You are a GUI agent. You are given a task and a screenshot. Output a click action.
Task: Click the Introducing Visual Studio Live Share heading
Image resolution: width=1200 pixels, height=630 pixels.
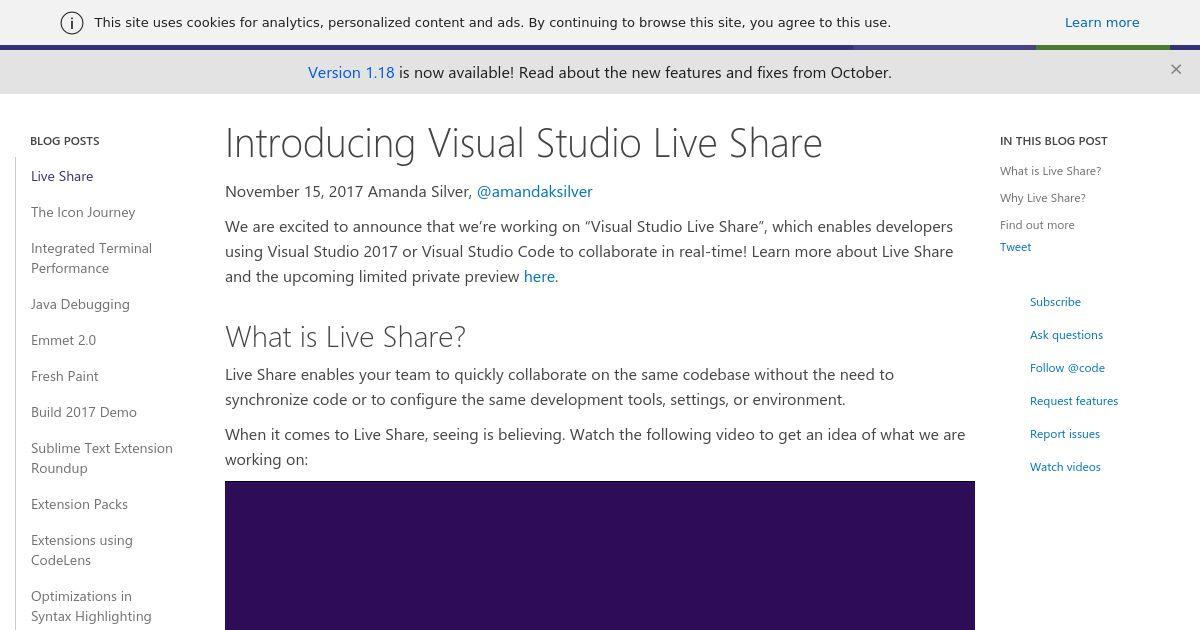click(523, 143)
